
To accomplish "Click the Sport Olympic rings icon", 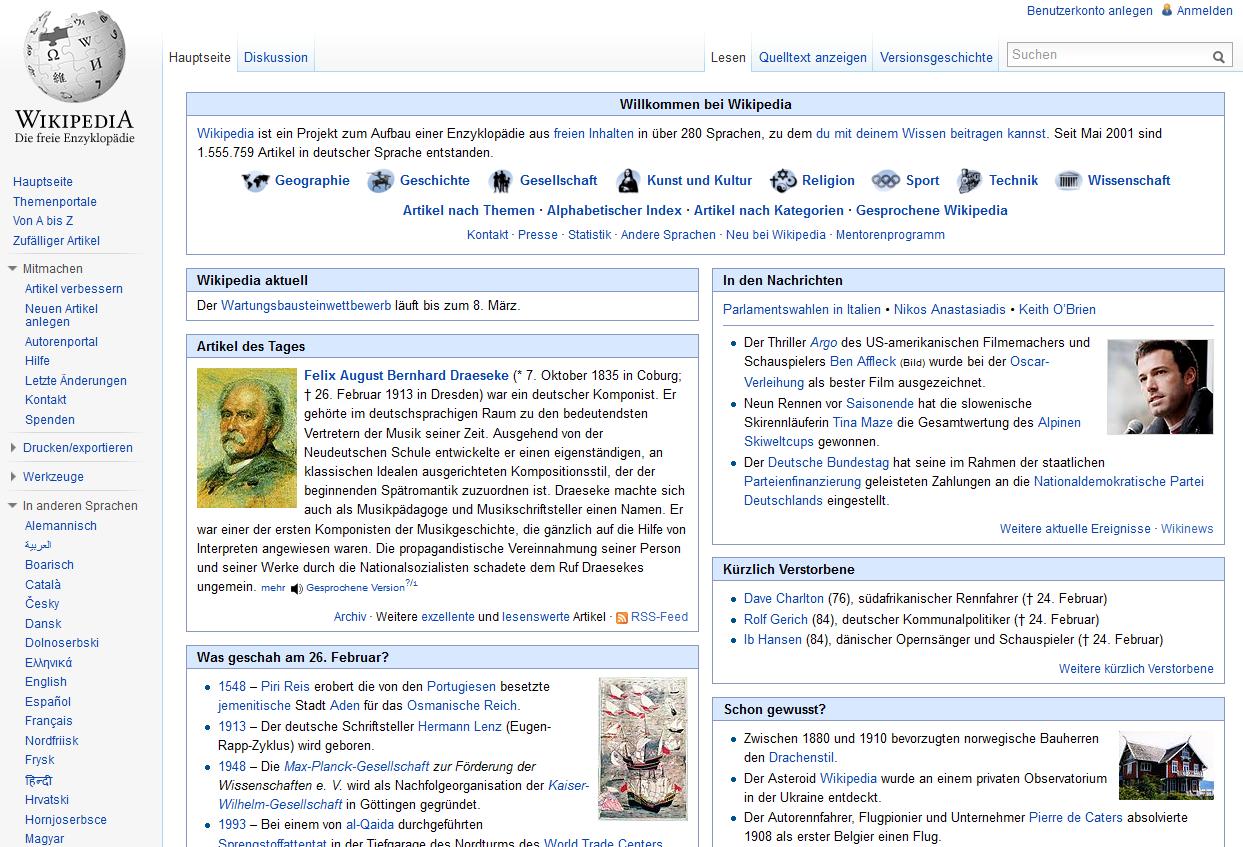I will coord(886,181).
